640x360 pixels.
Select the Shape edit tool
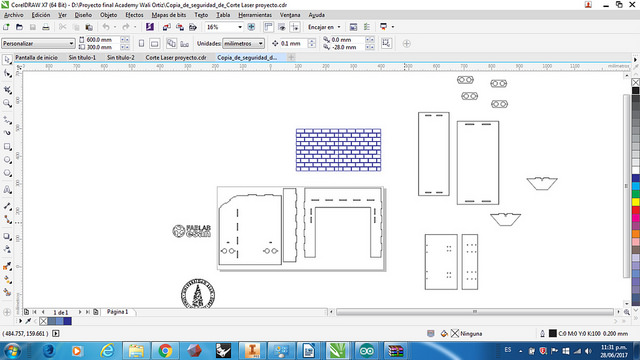(x=7, y=74)
